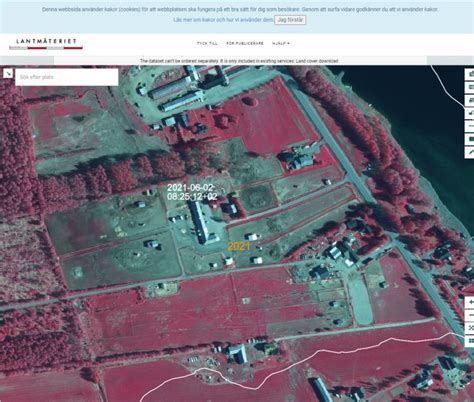Collapse the search panel with the arrow icon
474x402 pixels.
[8, 73]
